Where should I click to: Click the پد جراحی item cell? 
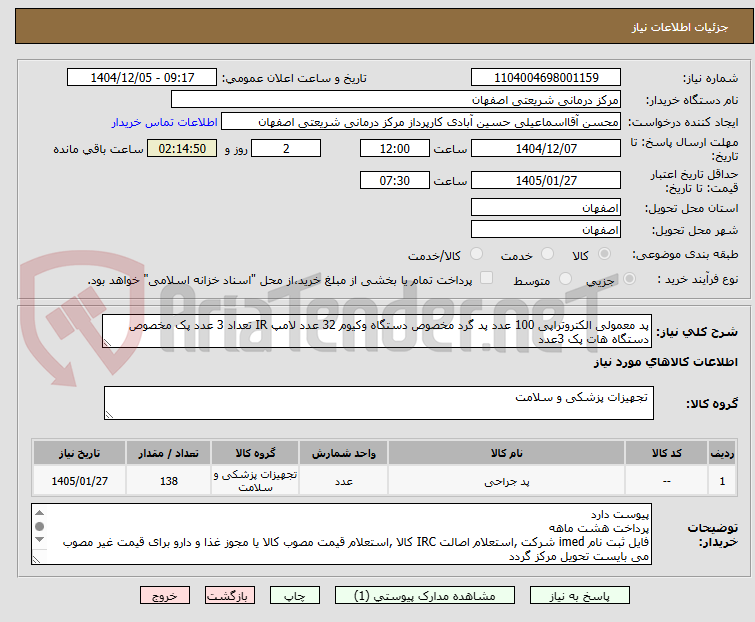point(507,481)
